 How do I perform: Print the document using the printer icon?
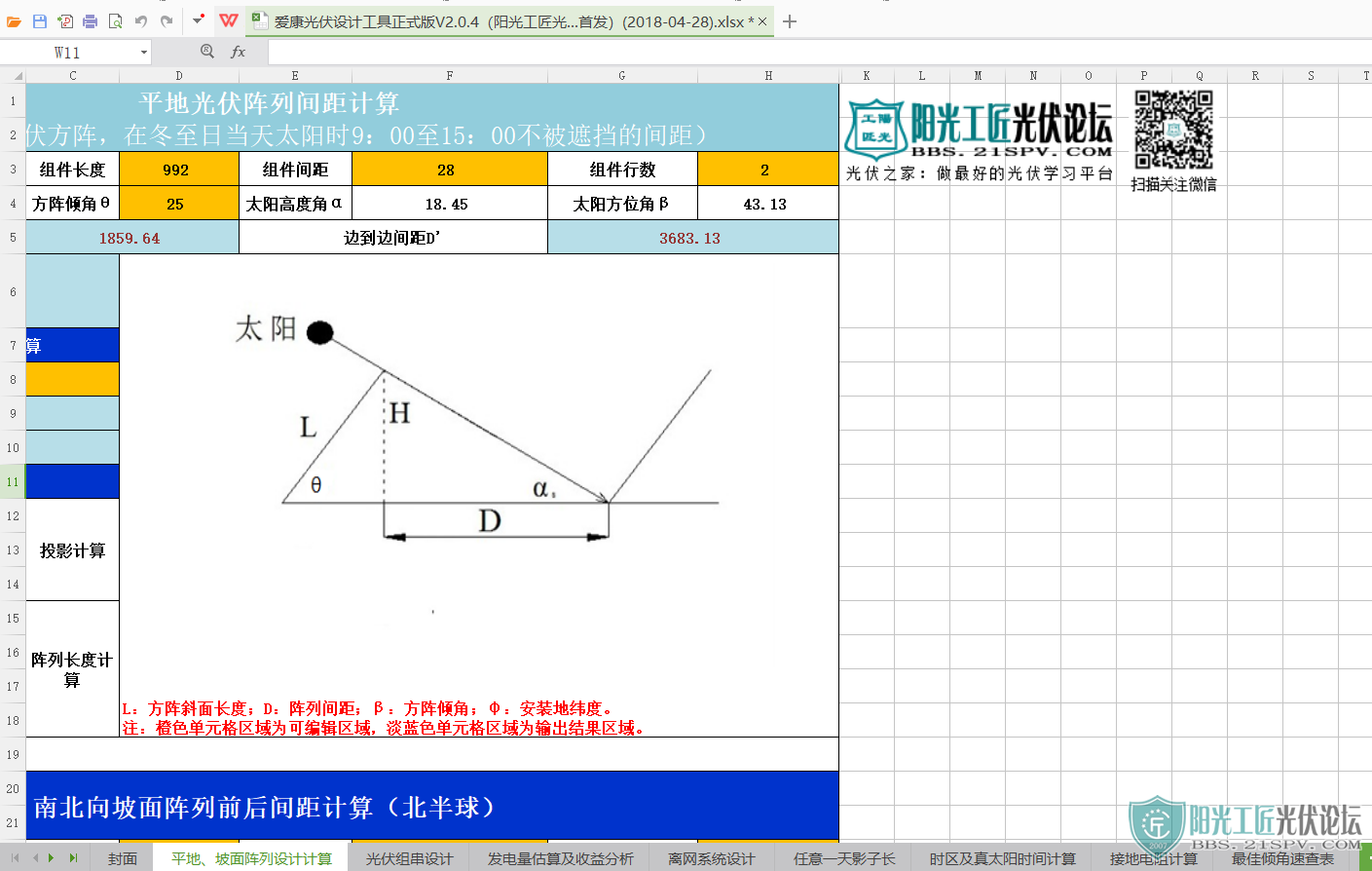coord(90,20)
